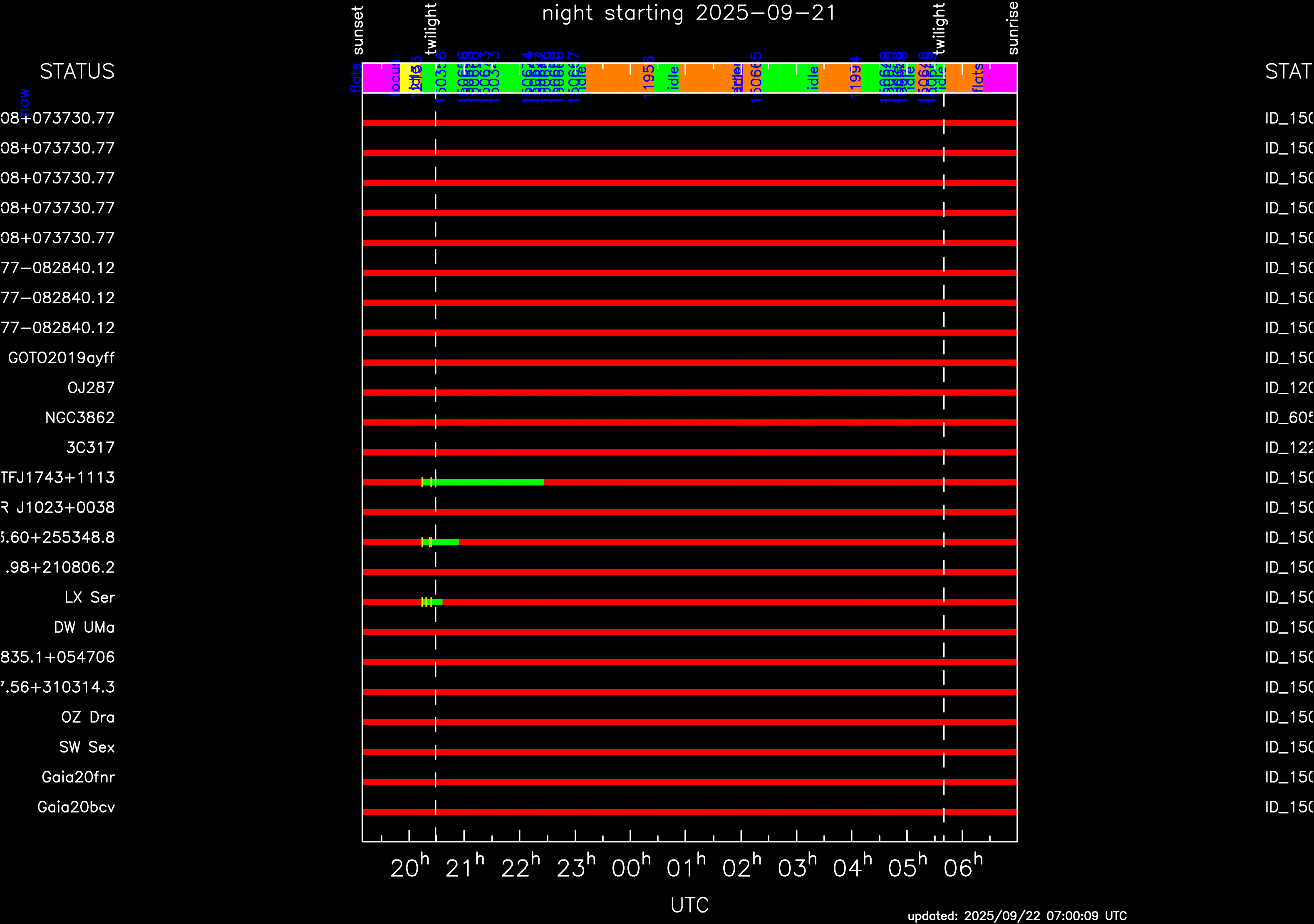Click the updated timestamp at bottom right

[x=1017, y=915]
